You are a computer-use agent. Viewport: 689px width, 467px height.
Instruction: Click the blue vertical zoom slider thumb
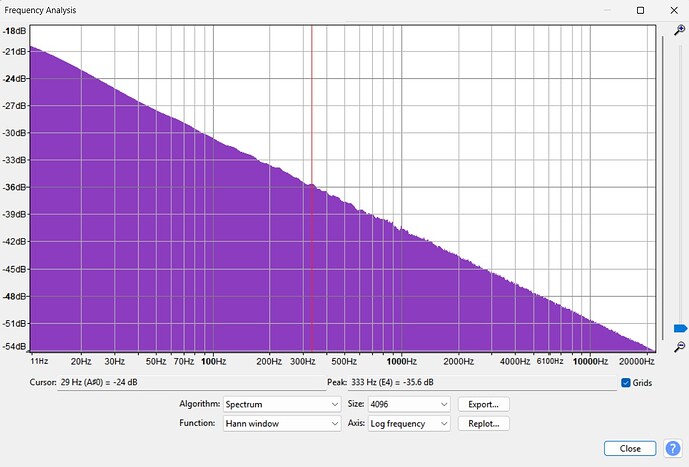[x=680, y=328]
